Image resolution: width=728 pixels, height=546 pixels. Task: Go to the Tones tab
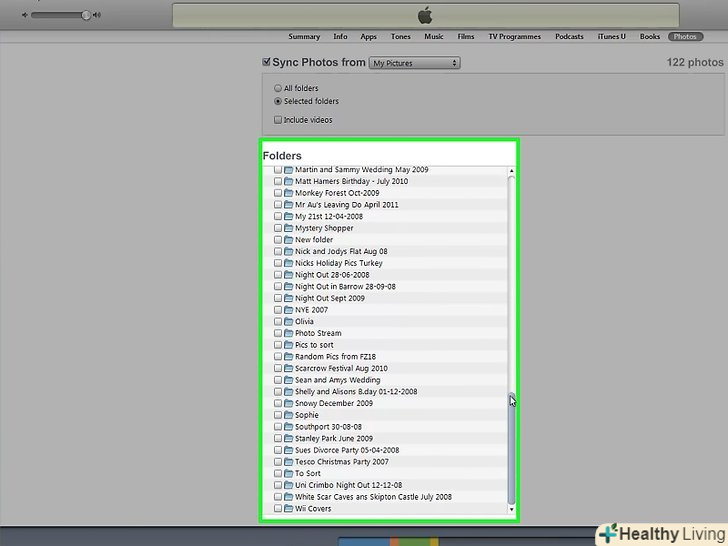point(401,36)
